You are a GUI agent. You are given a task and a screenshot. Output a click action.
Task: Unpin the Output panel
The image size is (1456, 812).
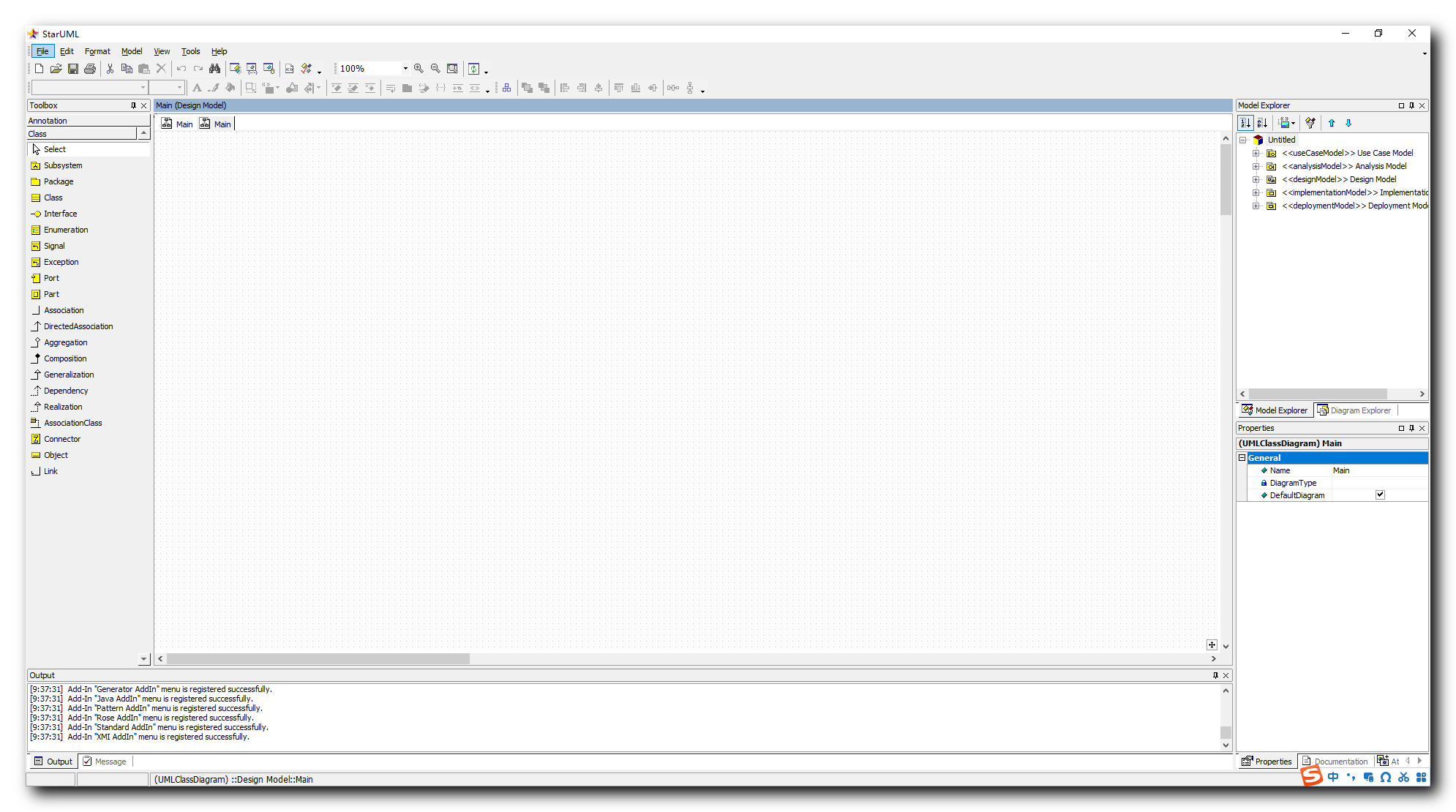click(1216, 675)
